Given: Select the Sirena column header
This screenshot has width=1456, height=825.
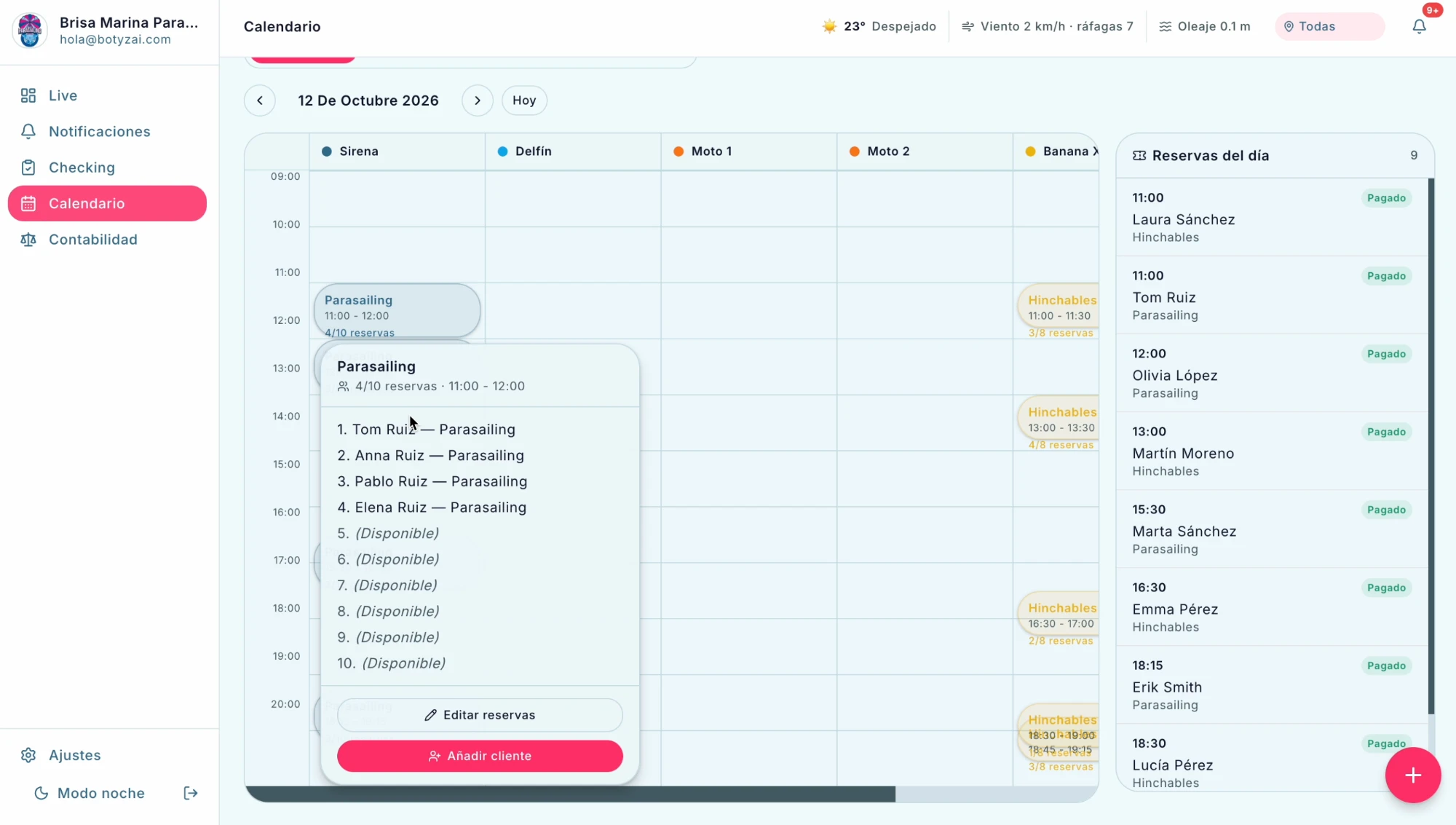Looking at the screenshot, I should tap(397, 151).
